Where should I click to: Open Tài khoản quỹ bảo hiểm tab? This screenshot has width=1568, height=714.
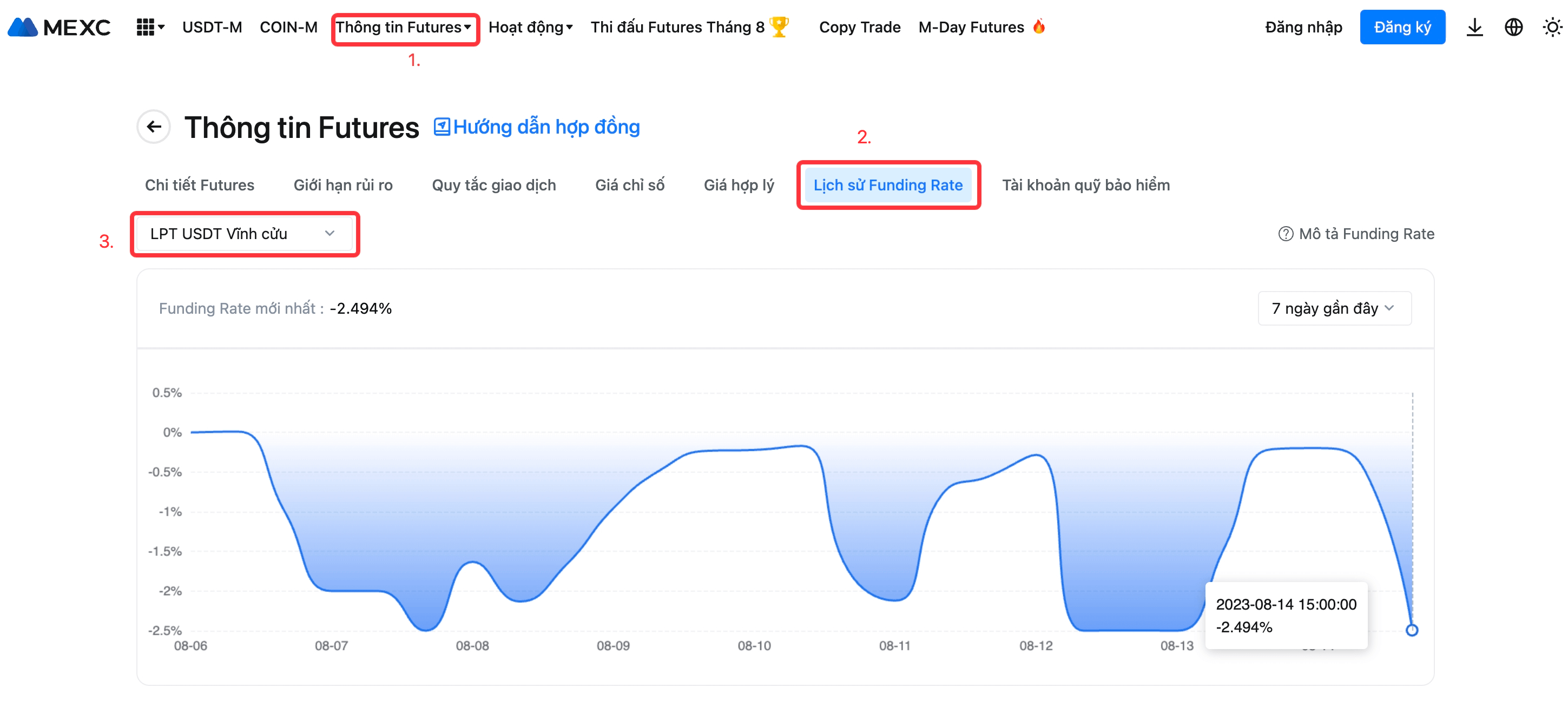tap(1085, 185)
